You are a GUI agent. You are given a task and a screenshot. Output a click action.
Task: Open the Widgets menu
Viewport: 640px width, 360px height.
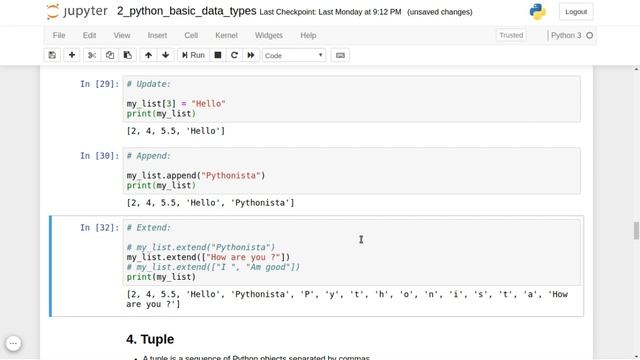tap(269, 36)
